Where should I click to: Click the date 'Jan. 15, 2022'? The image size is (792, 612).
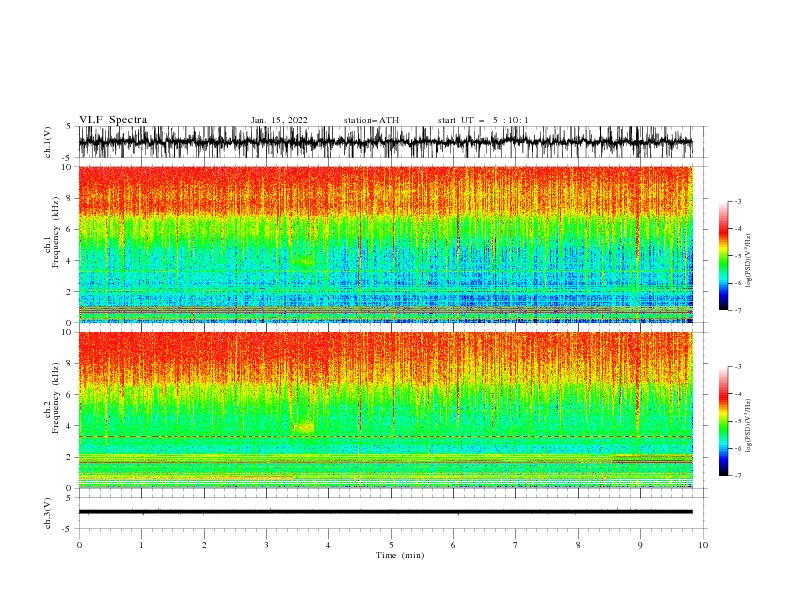(279, 120)
